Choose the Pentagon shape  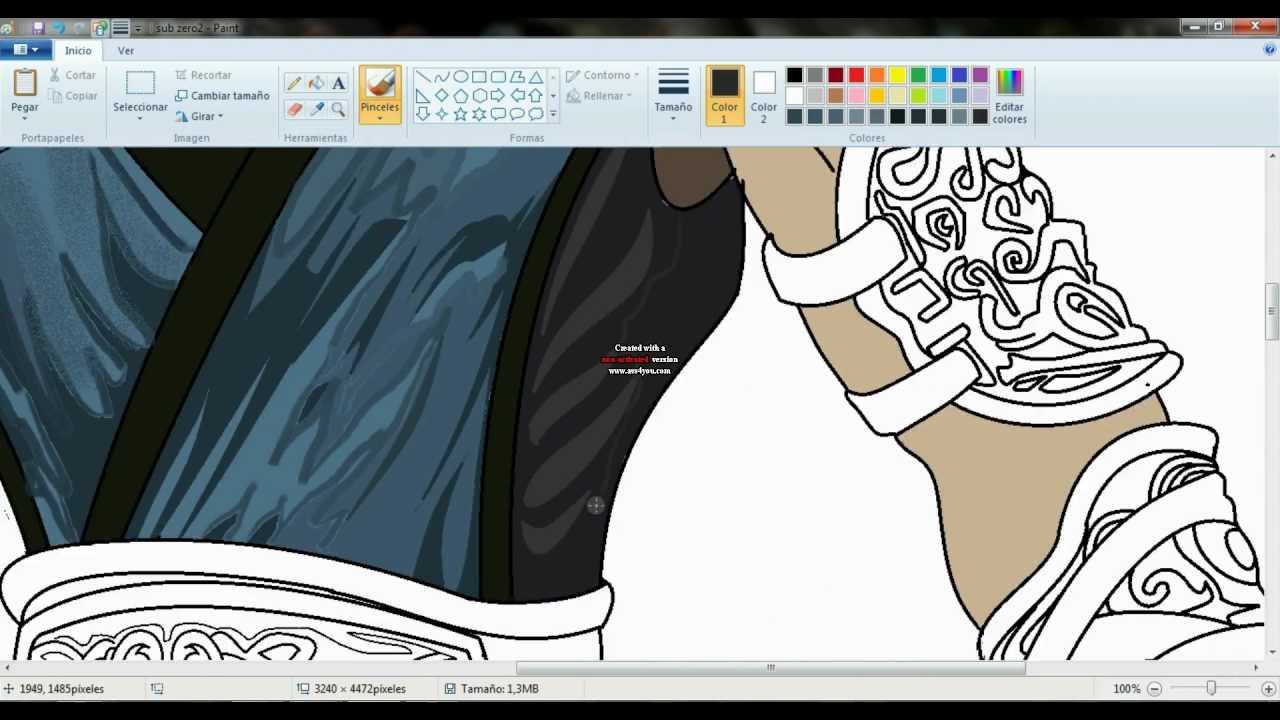point(460,96)
